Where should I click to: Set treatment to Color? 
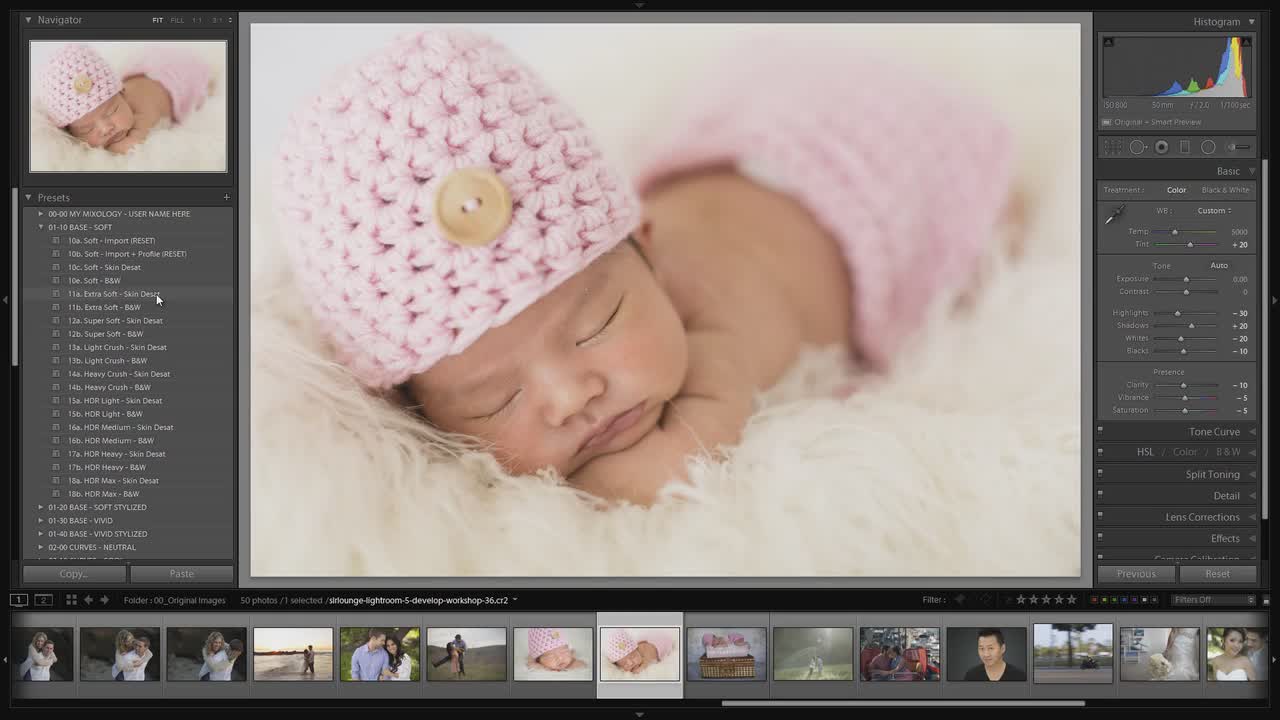click(1176, 190)
